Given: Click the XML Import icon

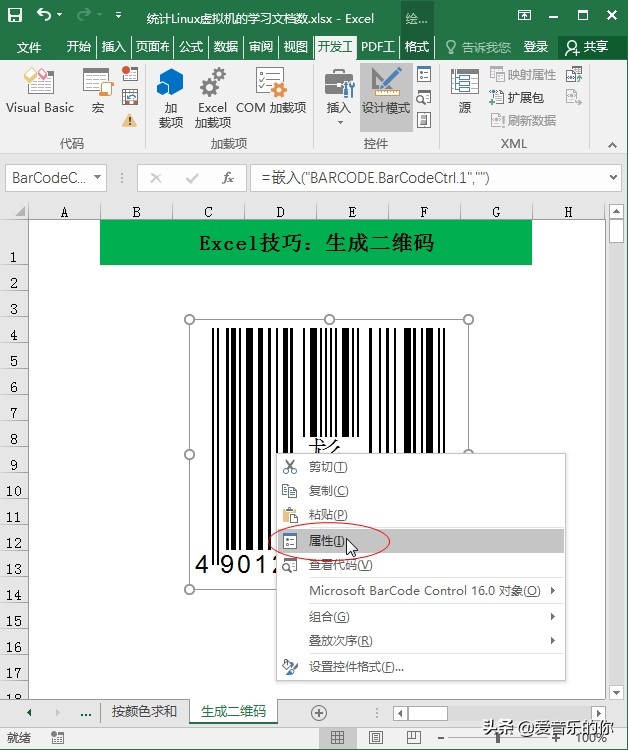Looking at the screenshot, I should click(574, 75).
